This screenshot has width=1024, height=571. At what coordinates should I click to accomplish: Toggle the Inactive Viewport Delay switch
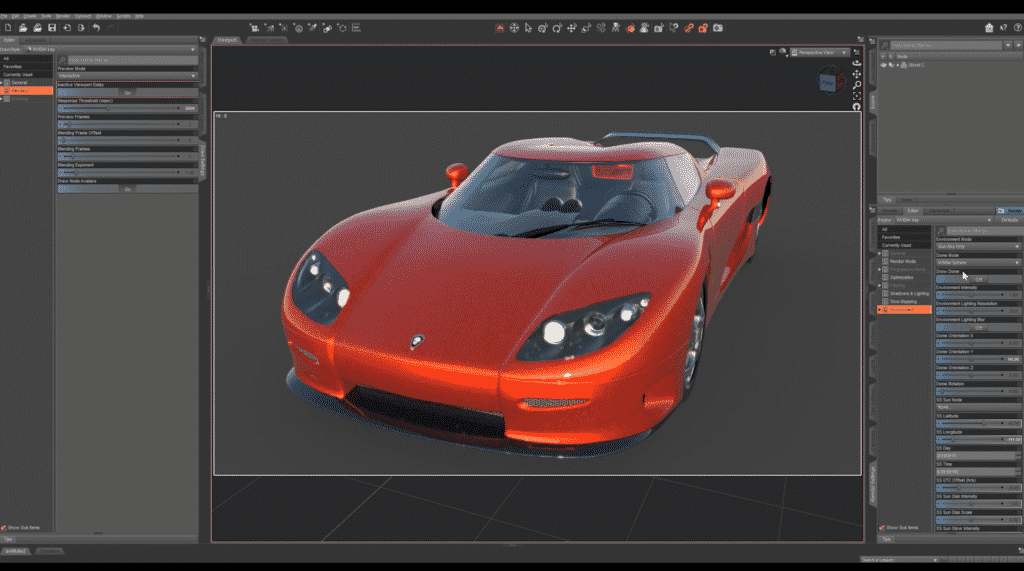pyautogui.click(x=127, y=92)
